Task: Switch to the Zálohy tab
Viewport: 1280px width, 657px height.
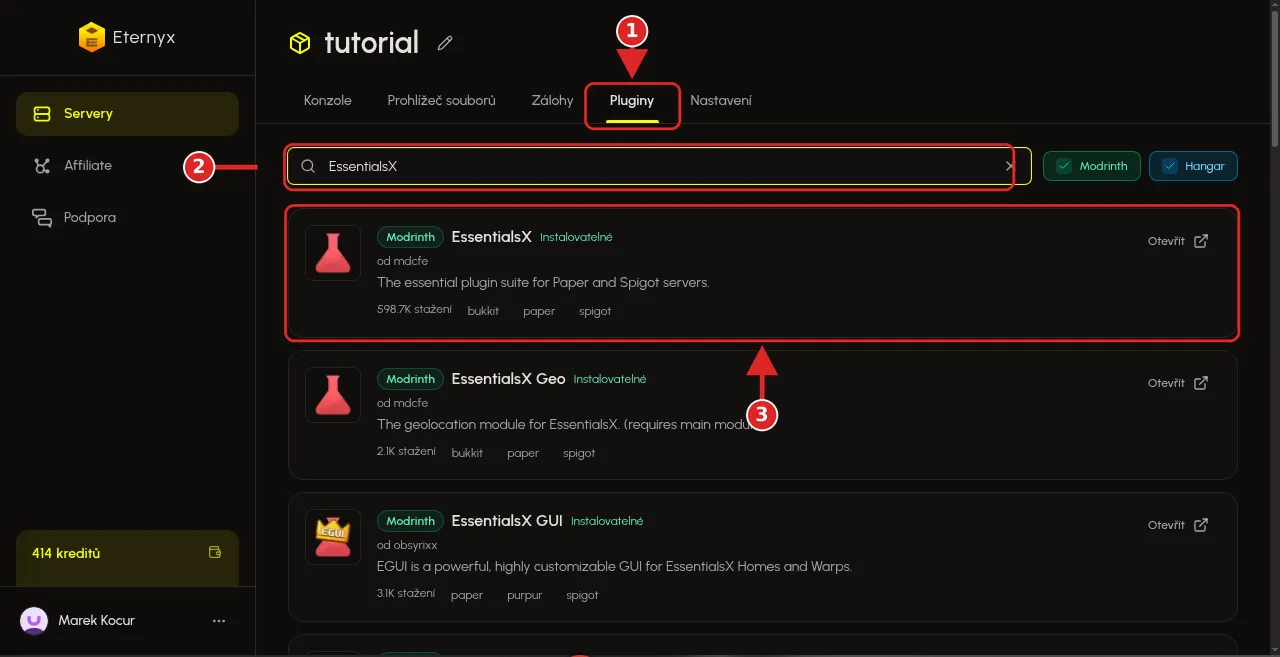Action: (x=552, y=101)
